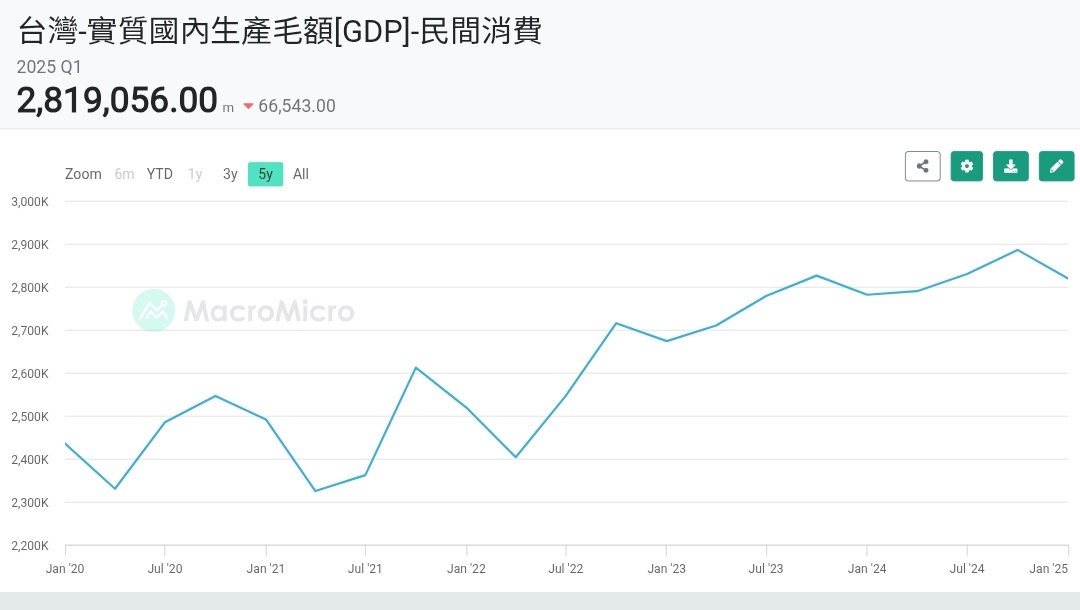The image size is (1080, 610).
Task: Click the 66,543.00 change value
Action: 297,106
